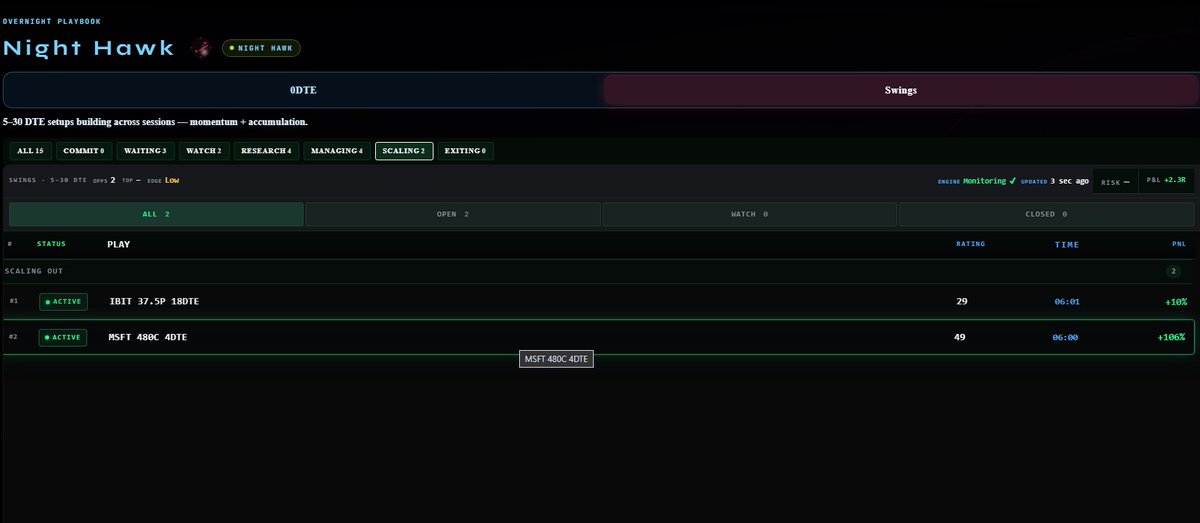Image resolution: width=1200 pixels, height=523 pixels.
Task: Select the WAITING 3 filter chip
Action: click(145, 151)
